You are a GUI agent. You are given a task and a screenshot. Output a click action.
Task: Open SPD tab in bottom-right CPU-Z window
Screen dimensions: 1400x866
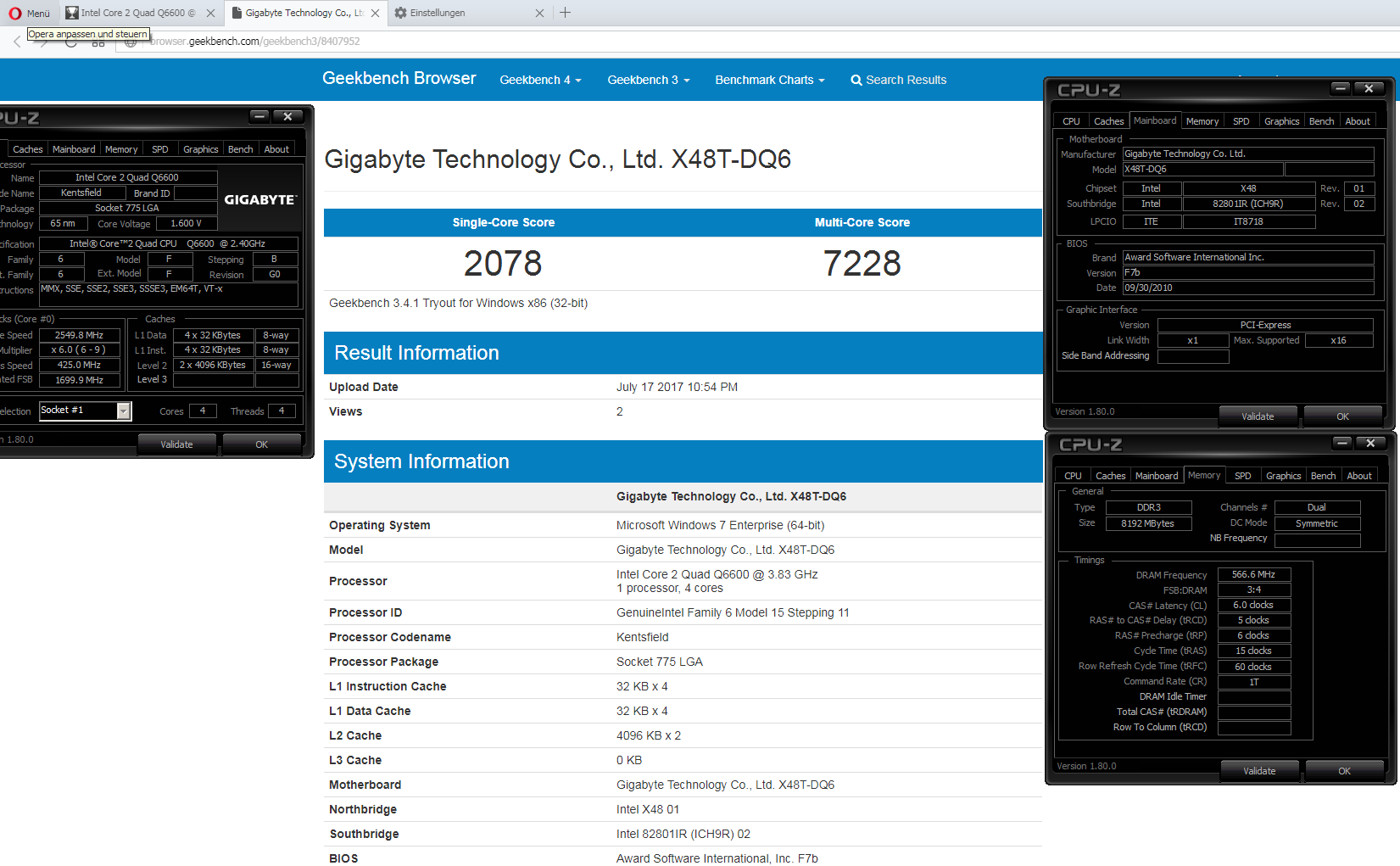tap(1243, 476)
